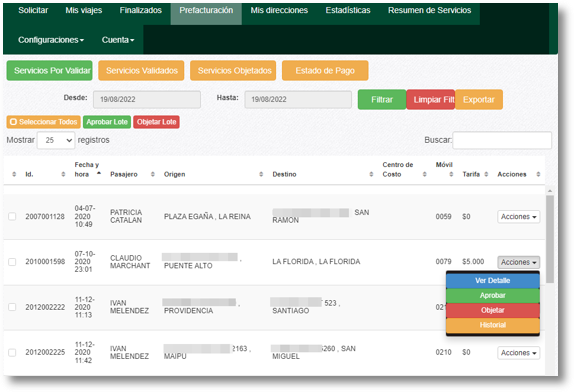Collapse Acciones dropdown for Claudio Marchant row
This screenshot has height=392, width=574.
pyautogui.click(x=518, y=262)
